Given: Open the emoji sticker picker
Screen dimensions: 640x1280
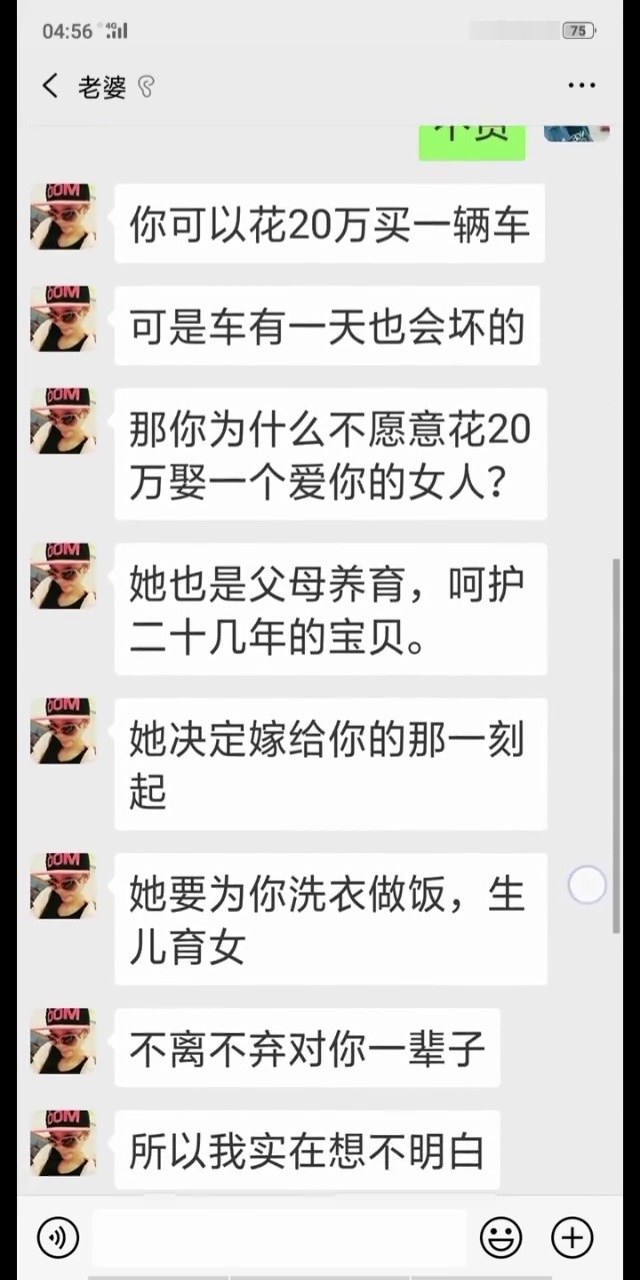Looking at the screenshot, I should coord(501,1238).
